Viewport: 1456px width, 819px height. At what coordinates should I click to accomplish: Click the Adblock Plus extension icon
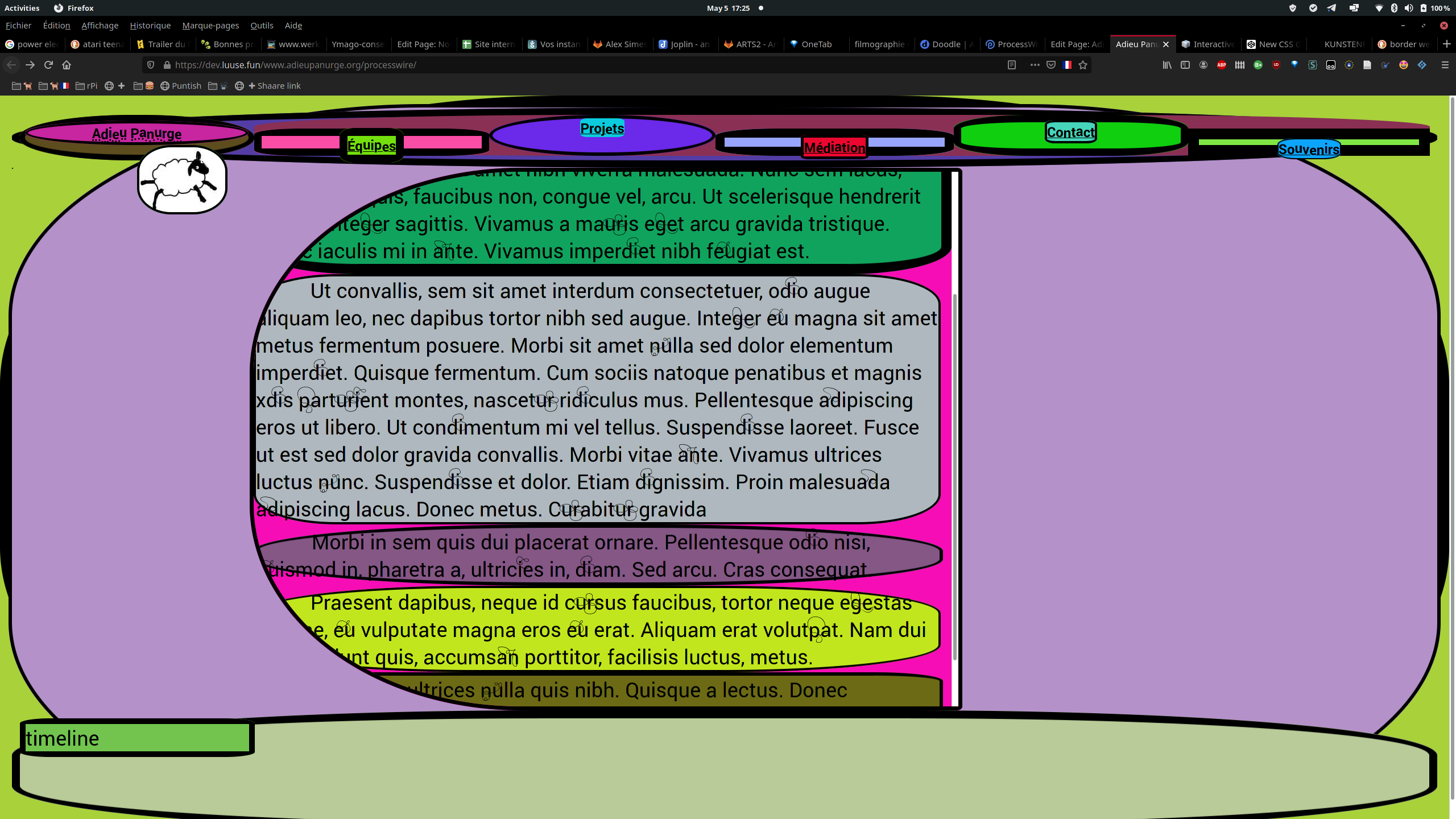[1221, 65]
